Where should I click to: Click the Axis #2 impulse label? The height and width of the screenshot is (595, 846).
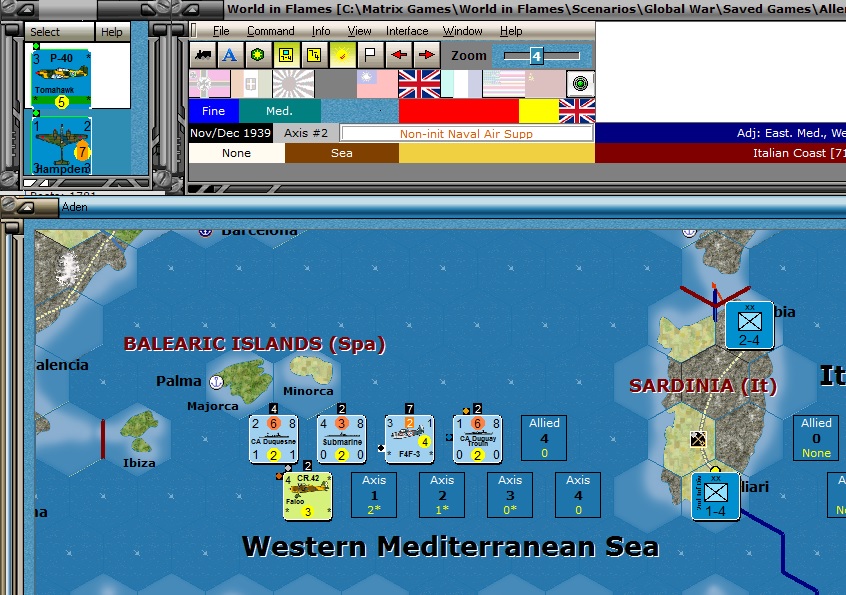point(306,133)
